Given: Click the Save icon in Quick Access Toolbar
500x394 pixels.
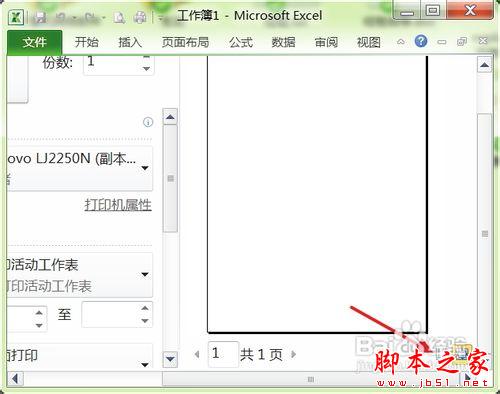Looking at the screenshot, I should click(x=40, y=17).
